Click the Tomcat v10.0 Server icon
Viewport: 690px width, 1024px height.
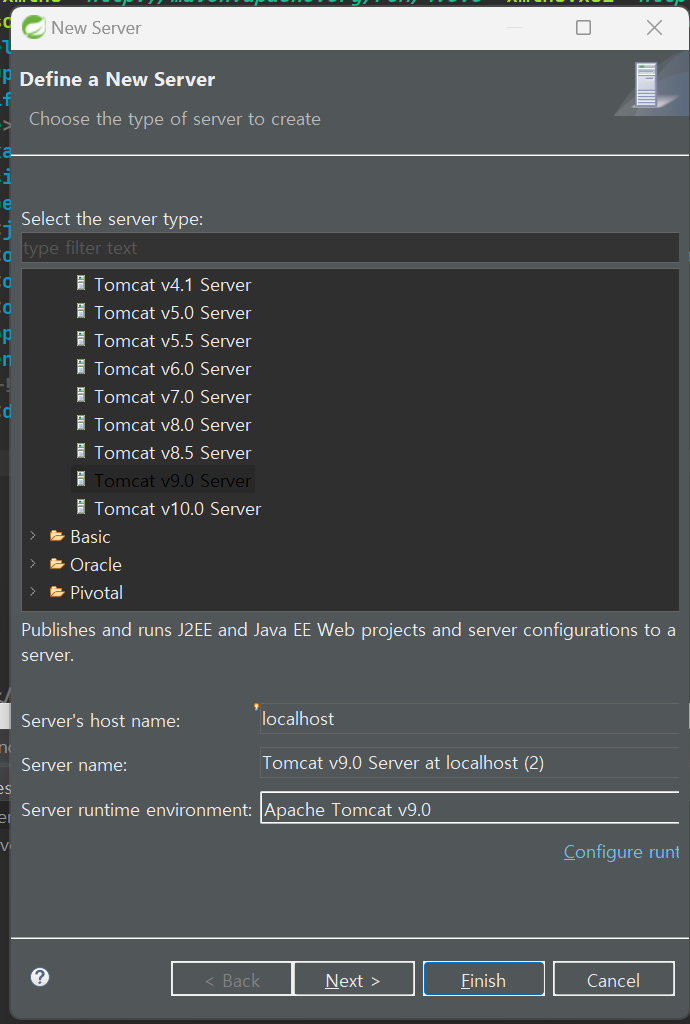[81, 507]
